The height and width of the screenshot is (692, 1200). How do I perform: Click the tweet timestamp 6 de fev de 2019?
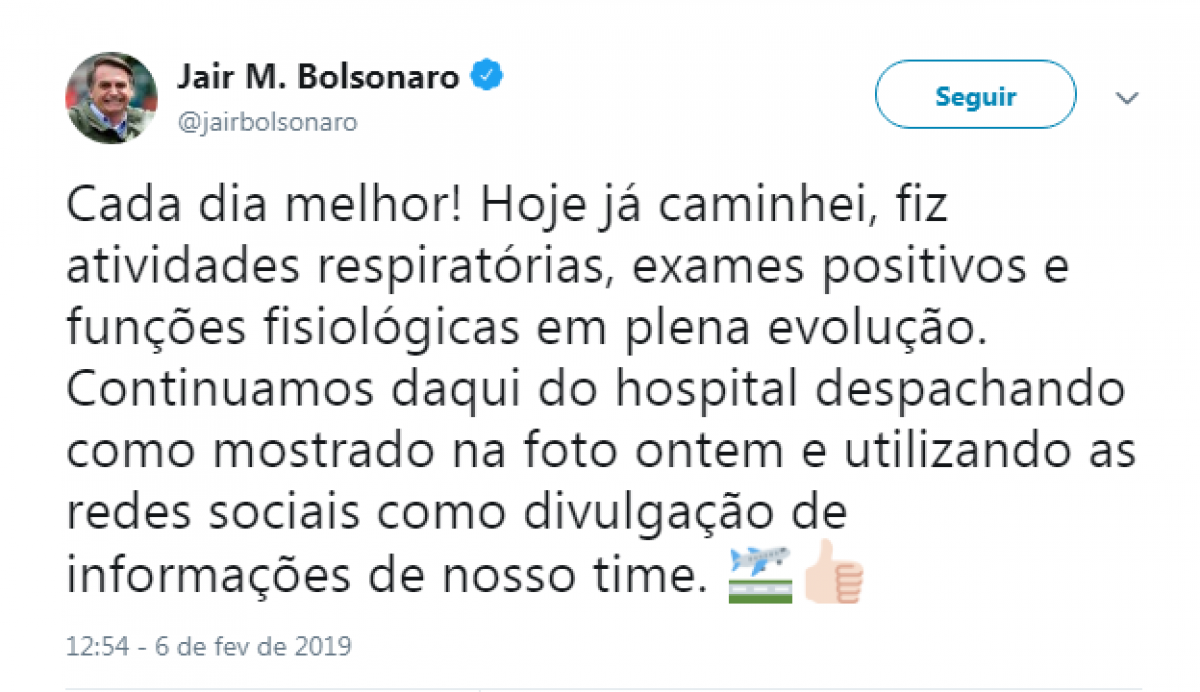click(209, 646)
